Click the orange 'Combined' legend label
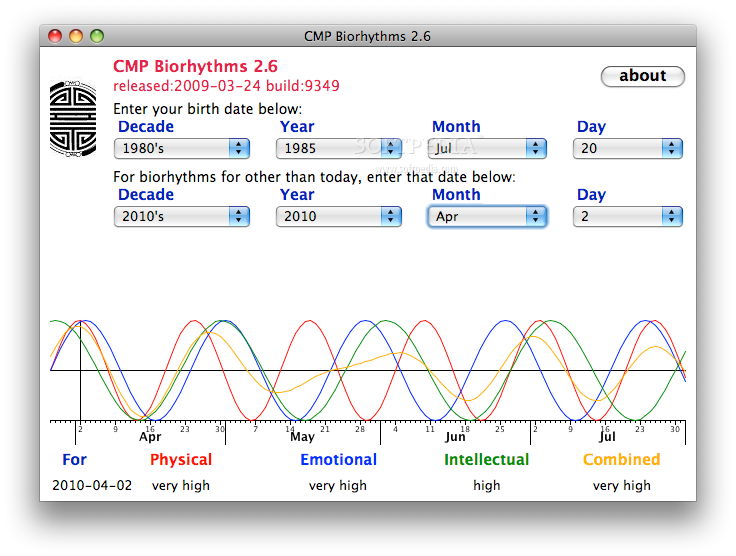The image size is (736, 556). 621,459
